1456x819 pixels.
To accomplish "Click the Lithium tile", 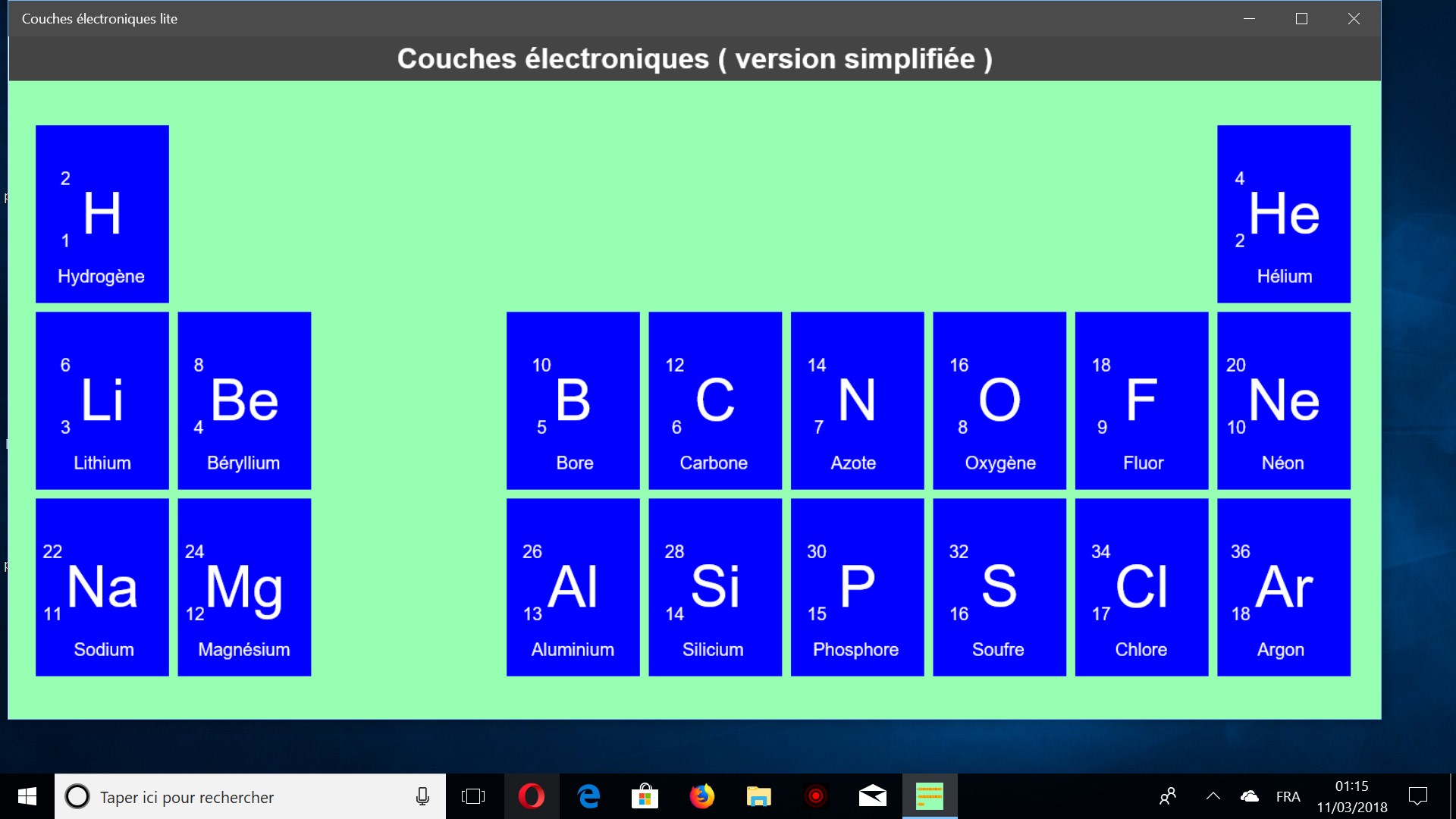I will (x=102, y=400).
